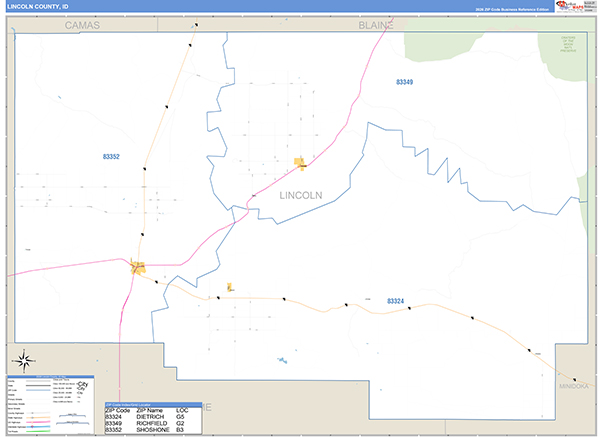The width and height of the screenshot is (600, 437).
Task: Click grid location G2 in index table
Action: (x=180, y=423)
